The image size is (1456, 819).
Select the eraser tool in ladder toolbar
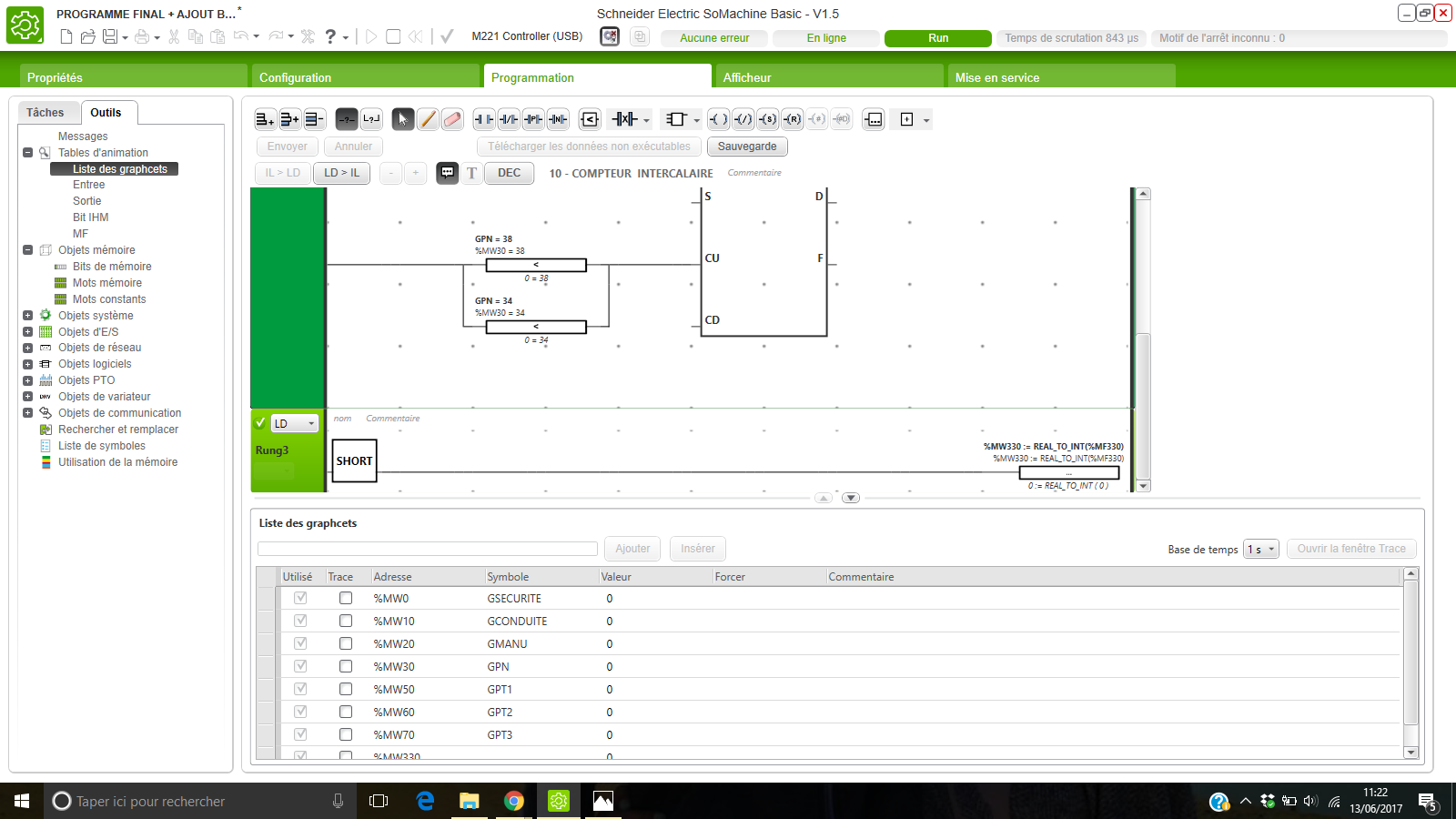click(x=452, y=119)
